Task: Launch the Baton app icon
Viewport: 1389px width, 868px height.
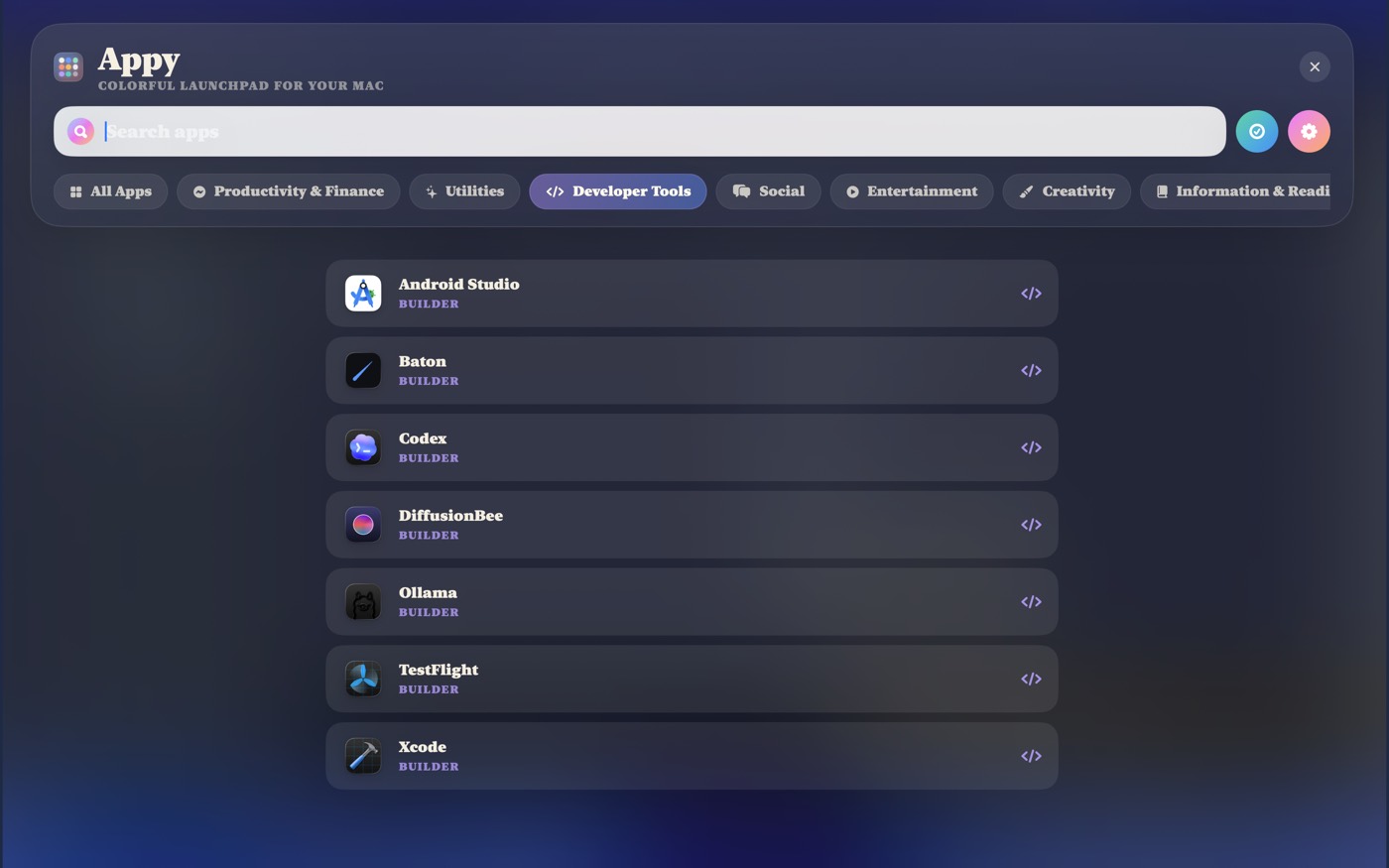Action: 363,371
